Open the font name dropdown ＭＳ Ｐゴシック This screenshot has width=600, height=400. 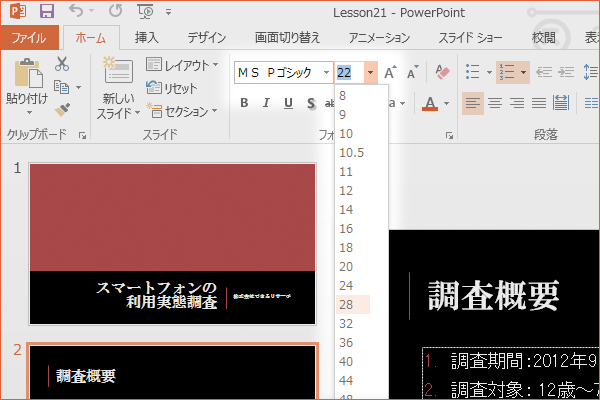326,72
